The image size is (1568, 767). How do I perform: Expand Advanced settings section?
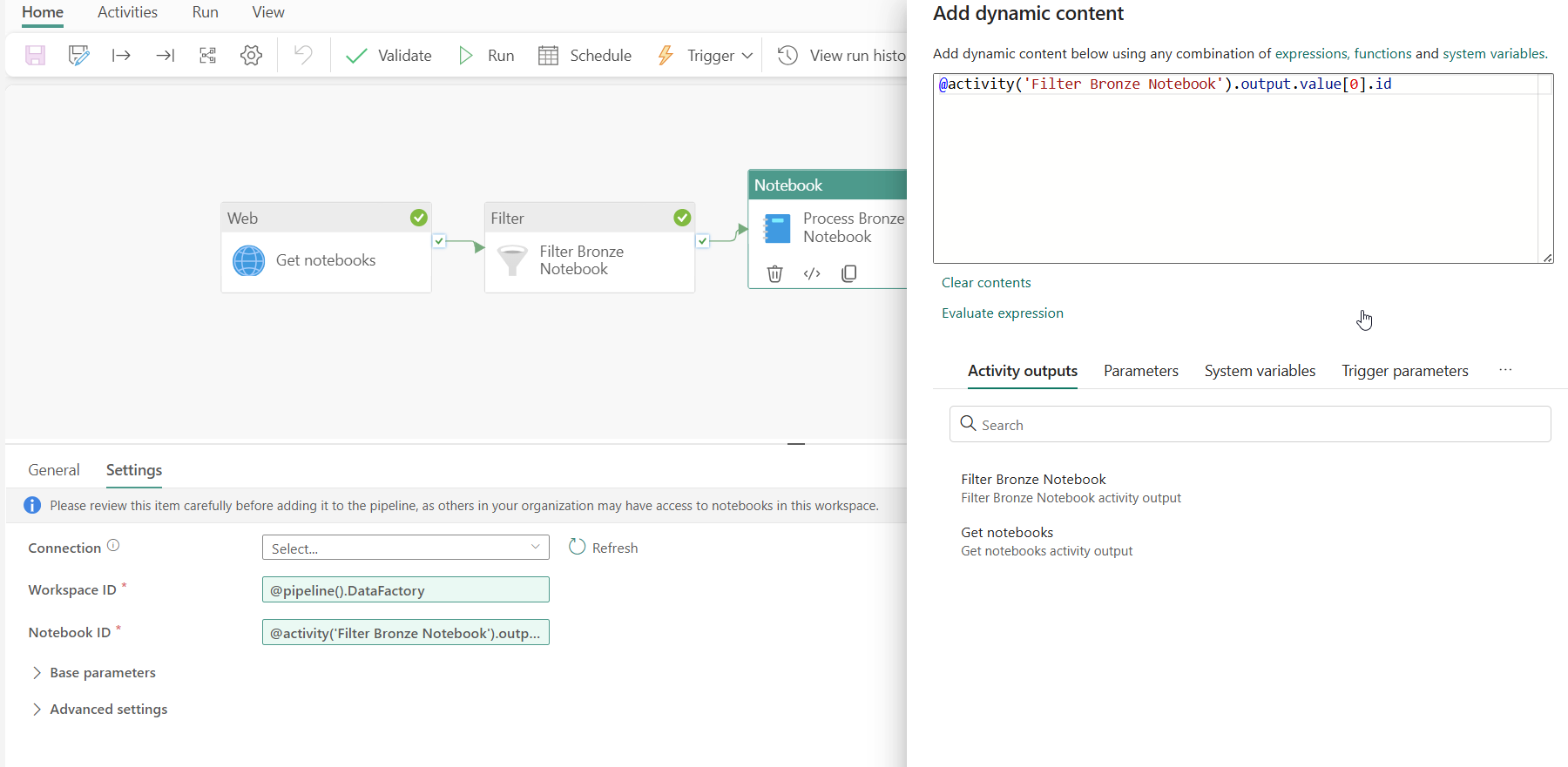(99, 710)
